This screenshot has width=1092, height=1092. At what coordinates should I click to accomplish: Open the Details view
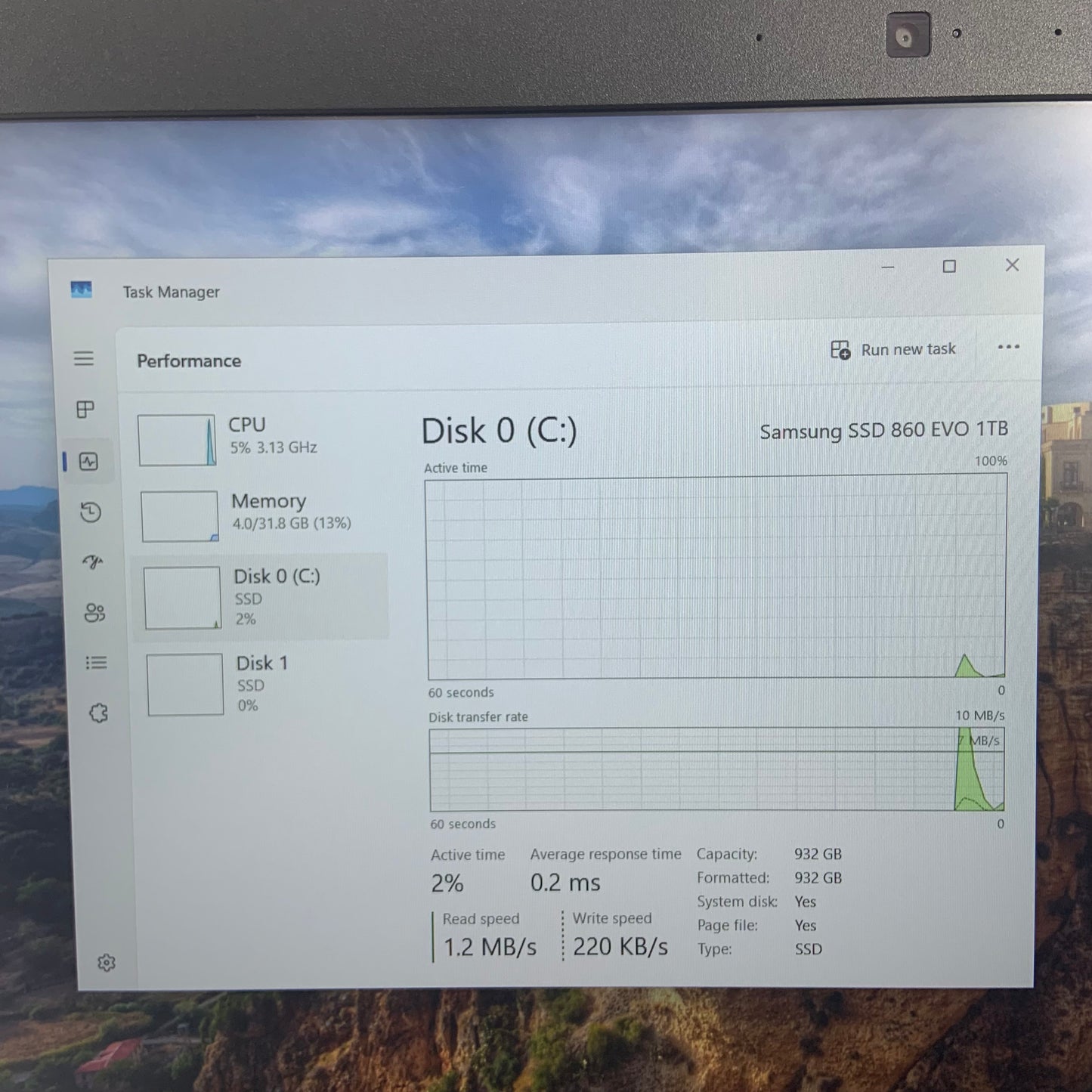click(96, 662)
